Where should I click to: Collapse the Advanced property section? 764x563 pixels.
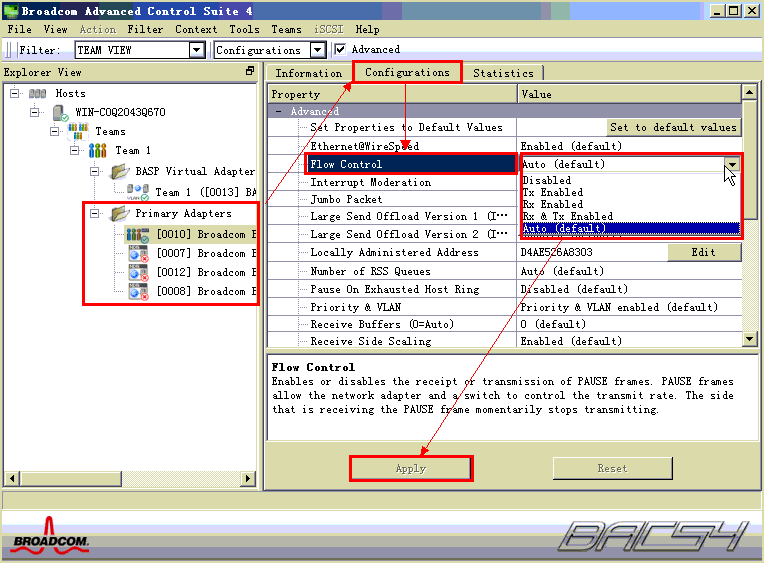click(x=278, y=111)
